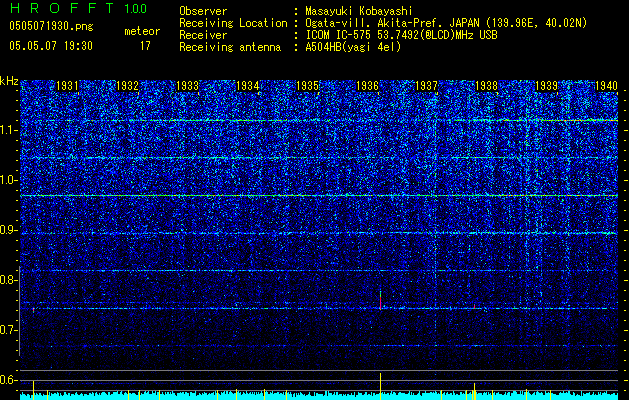Click the 'Observer' field label
The image size is (629, 400).
click(203, 11)
